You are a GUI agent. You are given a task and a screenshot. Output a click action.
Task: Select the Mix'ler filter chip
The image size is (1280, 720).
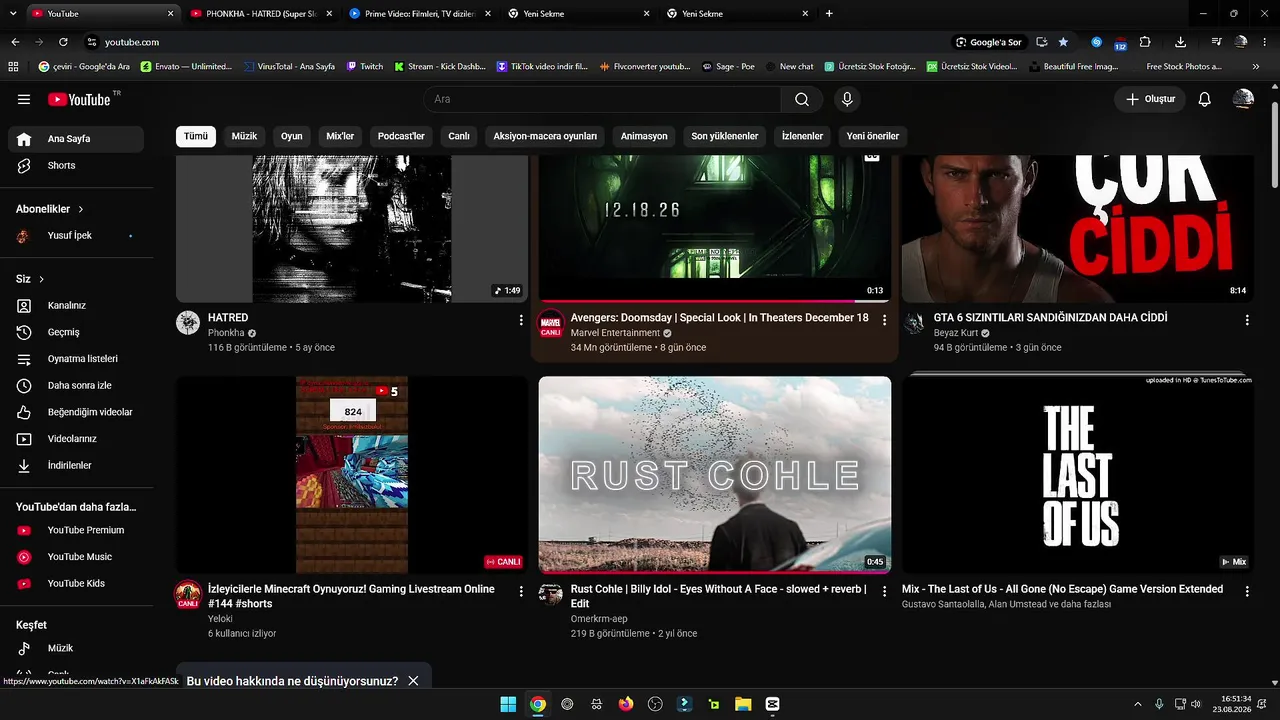[x=340, y=136]
